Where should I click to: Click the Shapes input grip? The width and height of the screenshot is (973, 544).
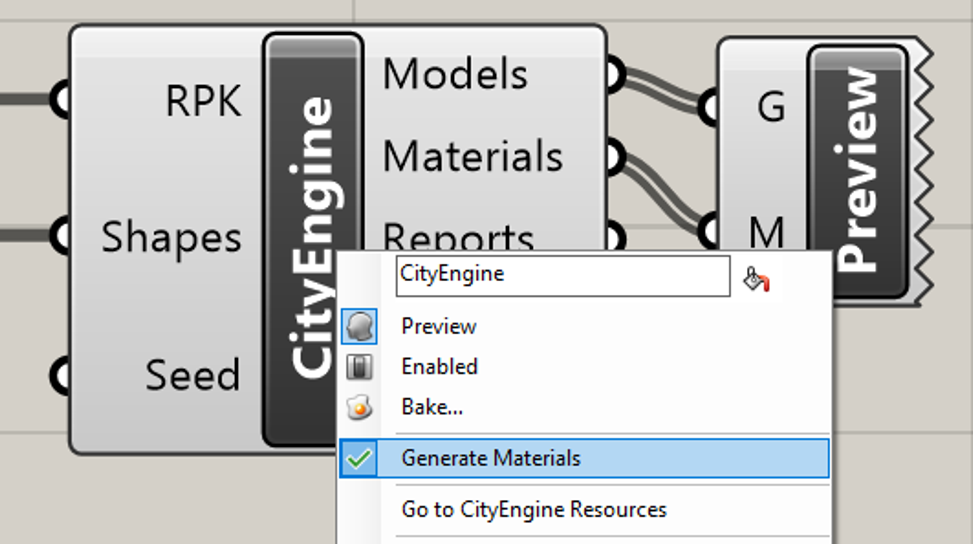click(61, 236)
